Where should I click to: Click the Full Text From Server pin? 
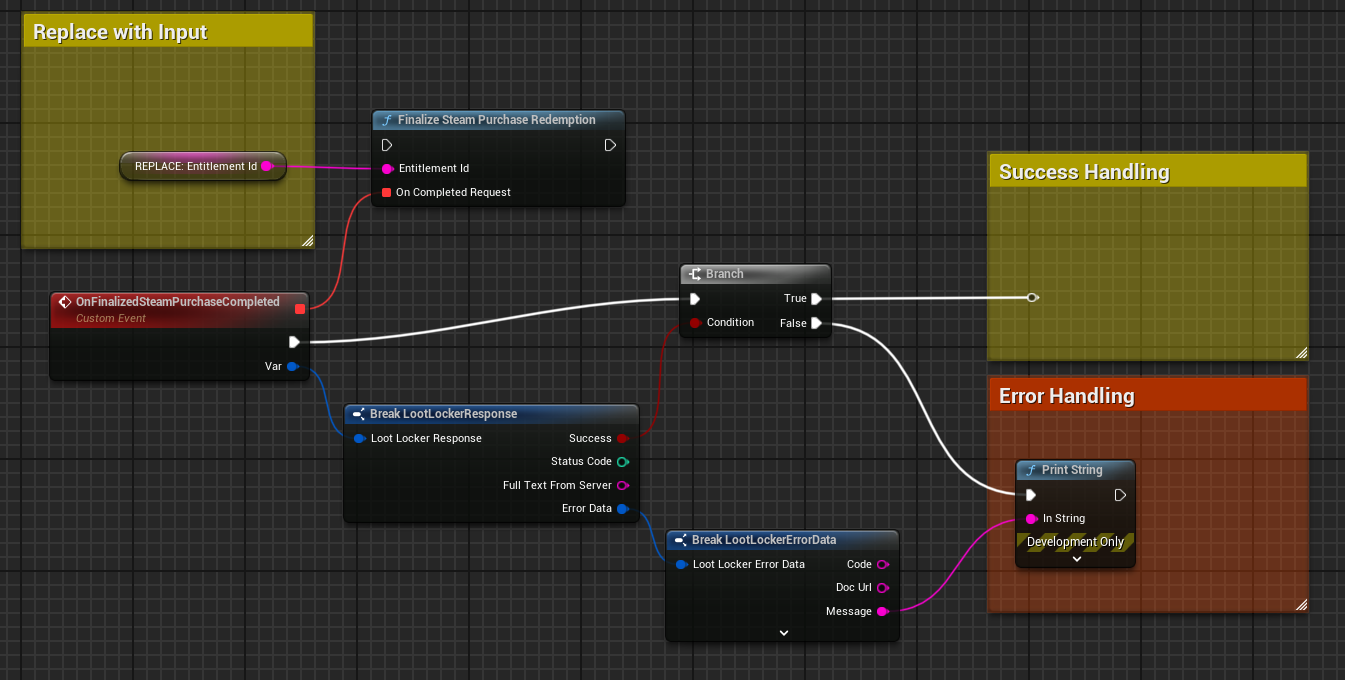pyautogui.click(x=622, y=485)
